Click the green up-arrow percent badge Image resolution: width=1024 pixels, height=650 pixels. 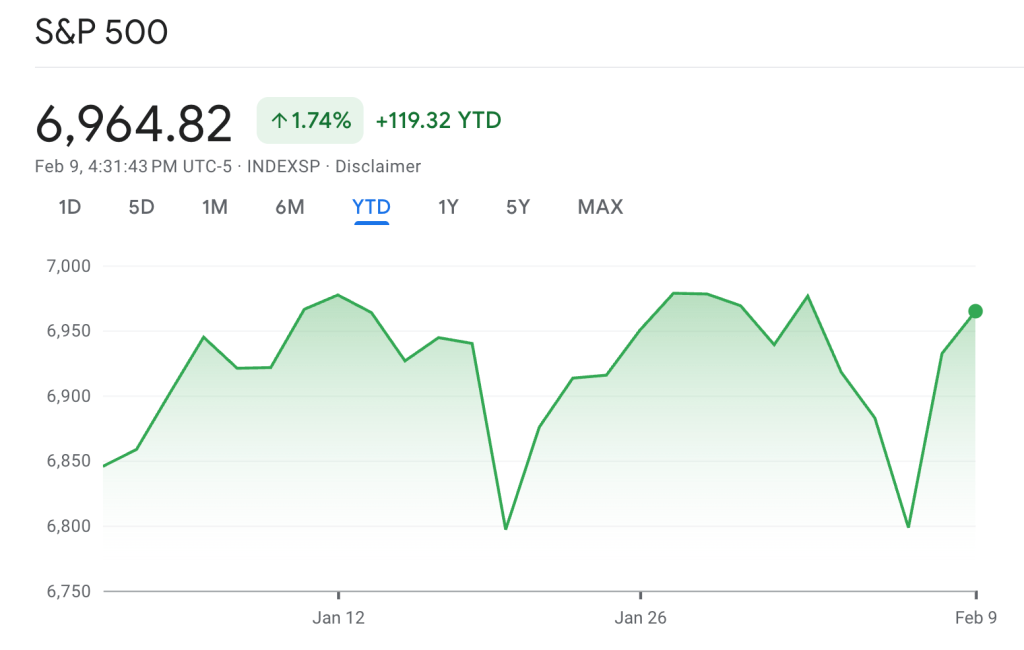pos(311,121)
